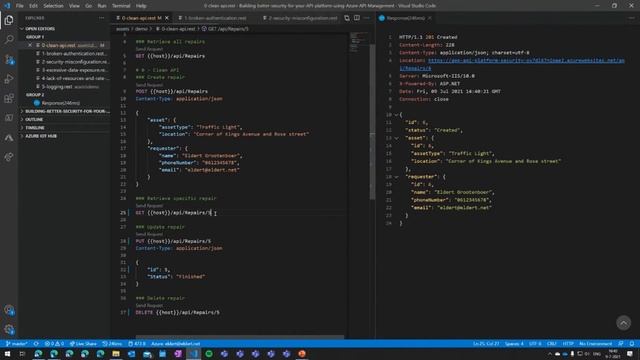Open the Live Share view icon
The height and width of the screenshot is (360, 640).
pyautogui.click(x=9, y=157)
